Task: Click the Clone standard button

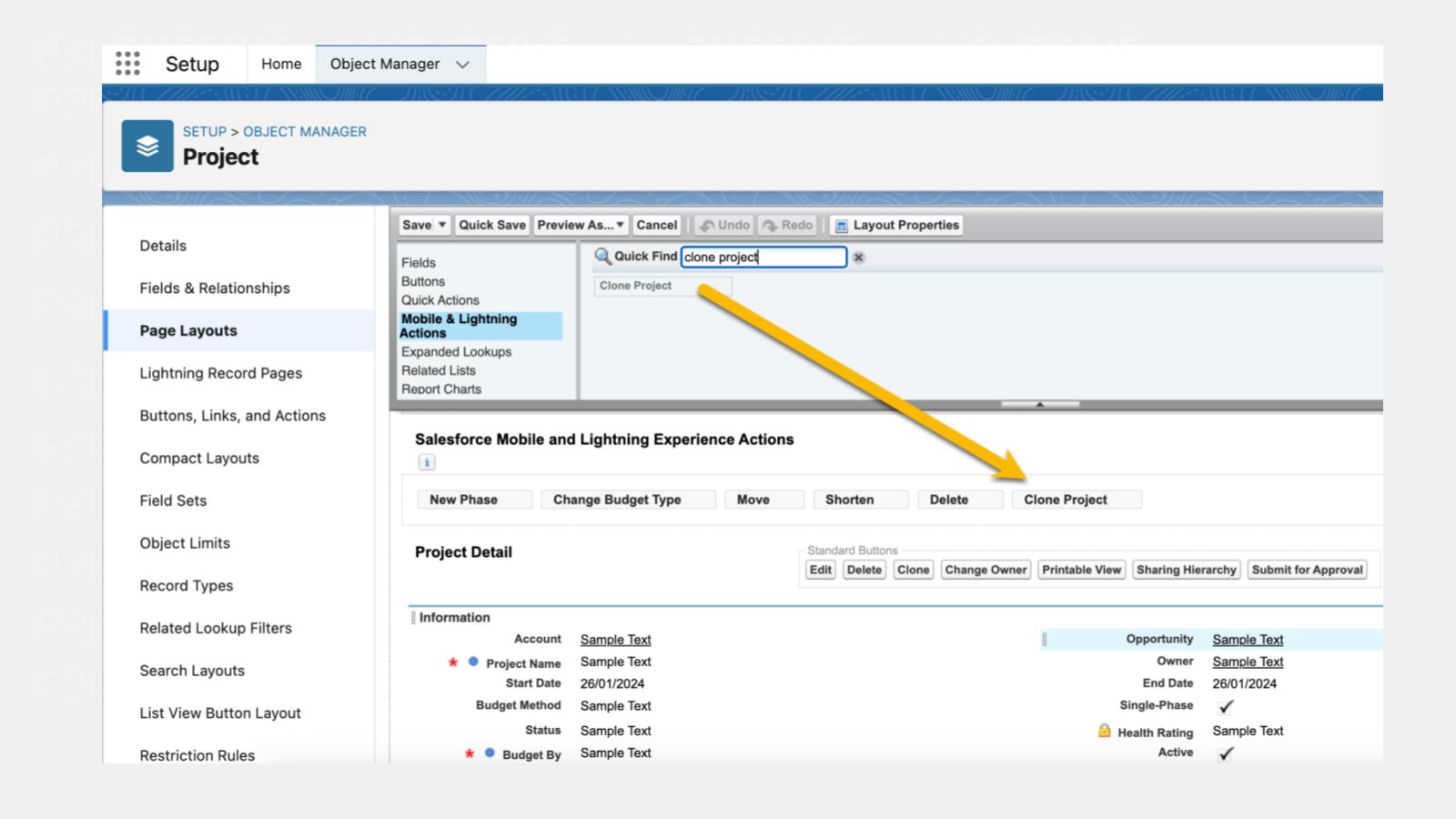Action: point(914,570)
